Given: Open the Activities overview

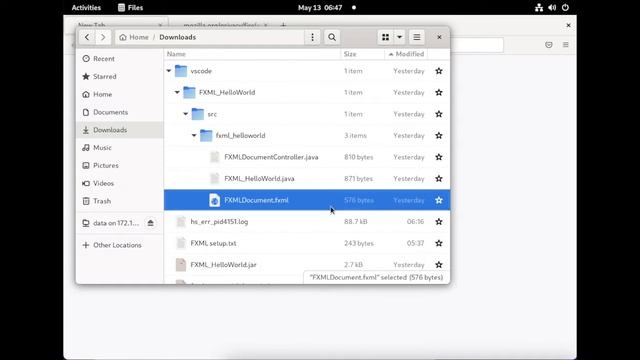Looking at the screenshot, I should click(86, 7).
